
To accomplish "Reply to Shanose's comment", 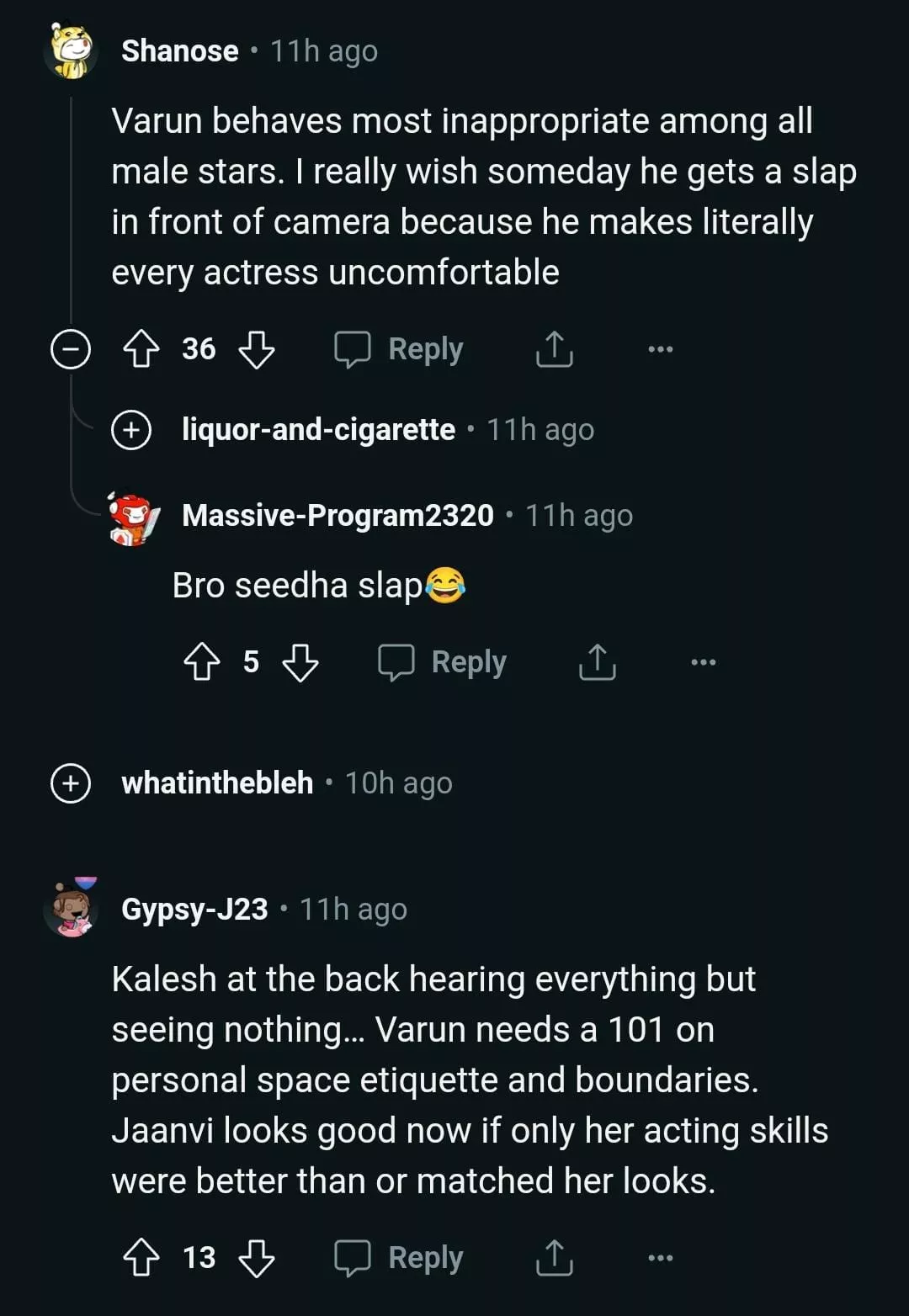I will (x=400, y=349).
